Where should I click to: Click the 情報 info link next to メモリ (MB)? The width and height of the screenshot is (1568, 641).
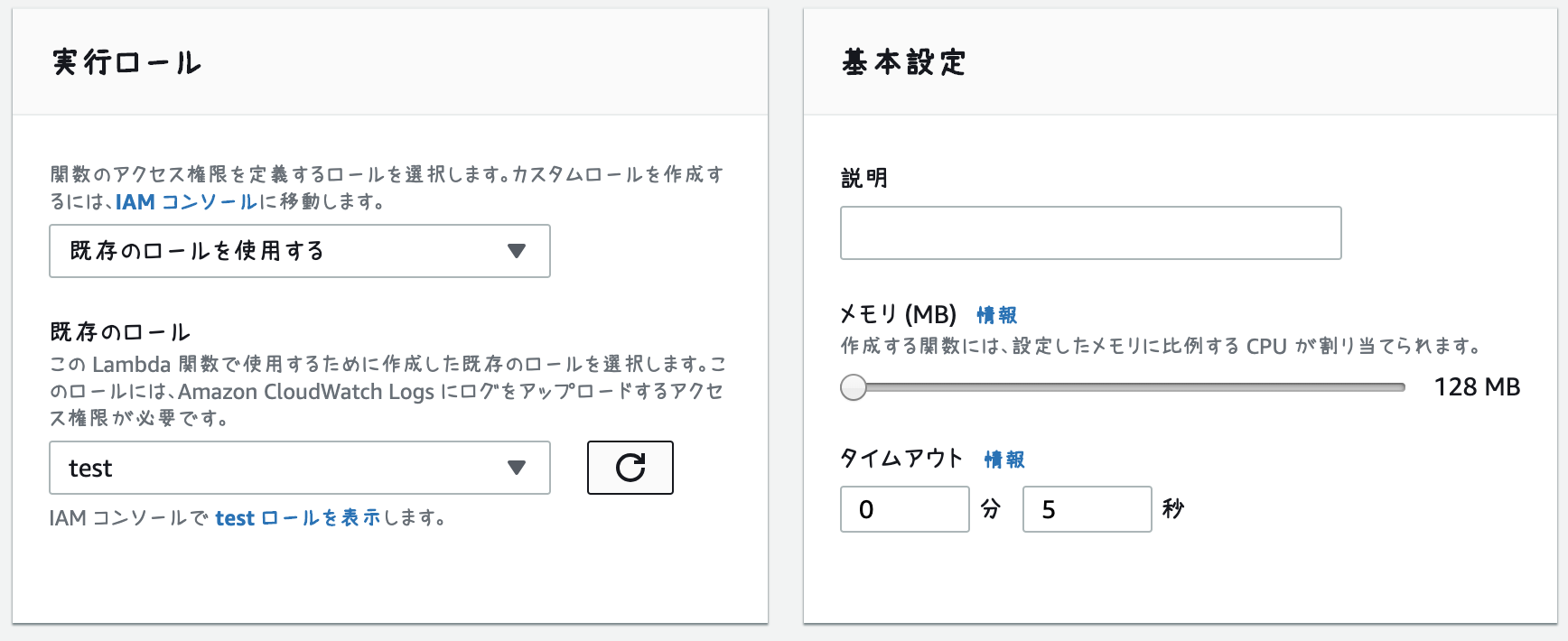click(x=995, y=315)
